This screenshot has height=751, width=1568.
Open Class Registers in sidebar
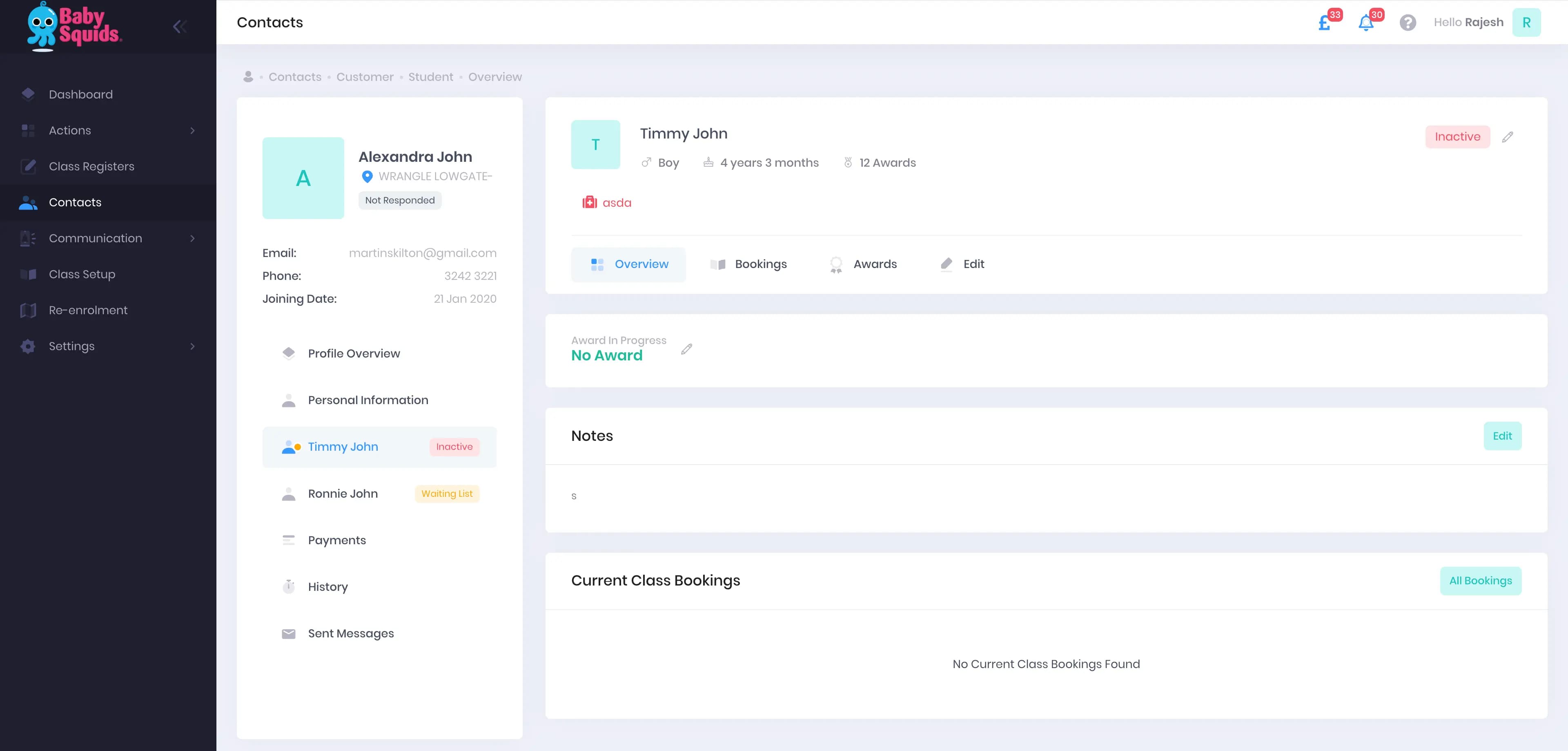click(91, 166)
